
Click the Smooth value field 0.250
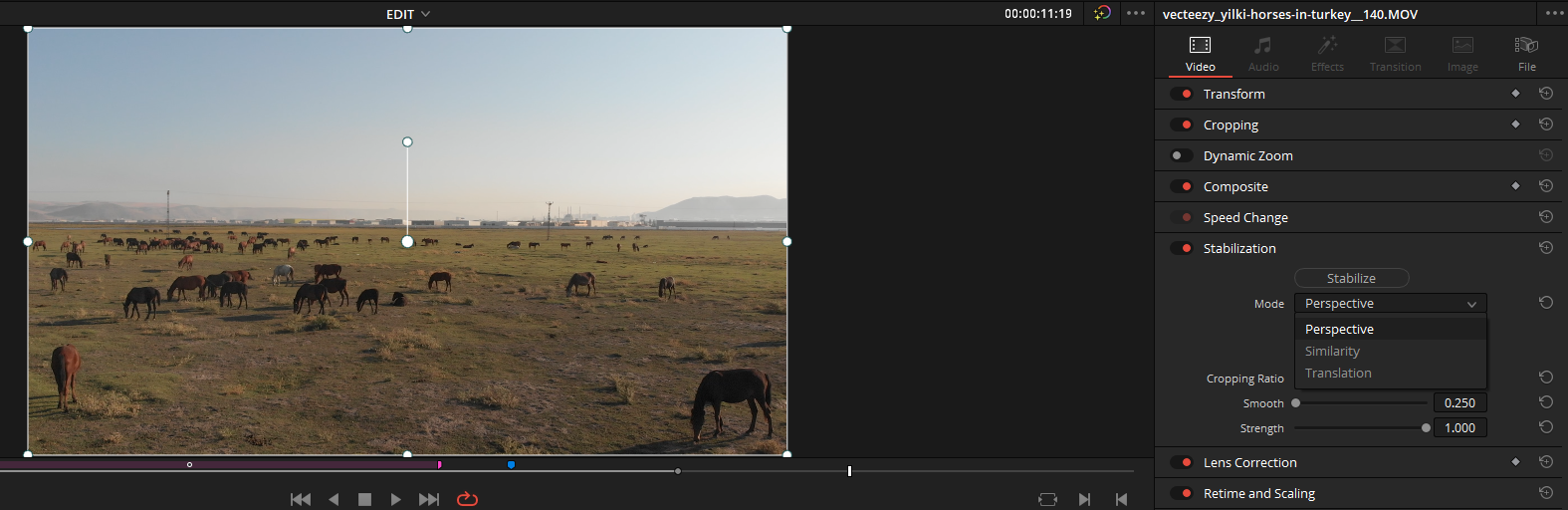pos(1459,402)
